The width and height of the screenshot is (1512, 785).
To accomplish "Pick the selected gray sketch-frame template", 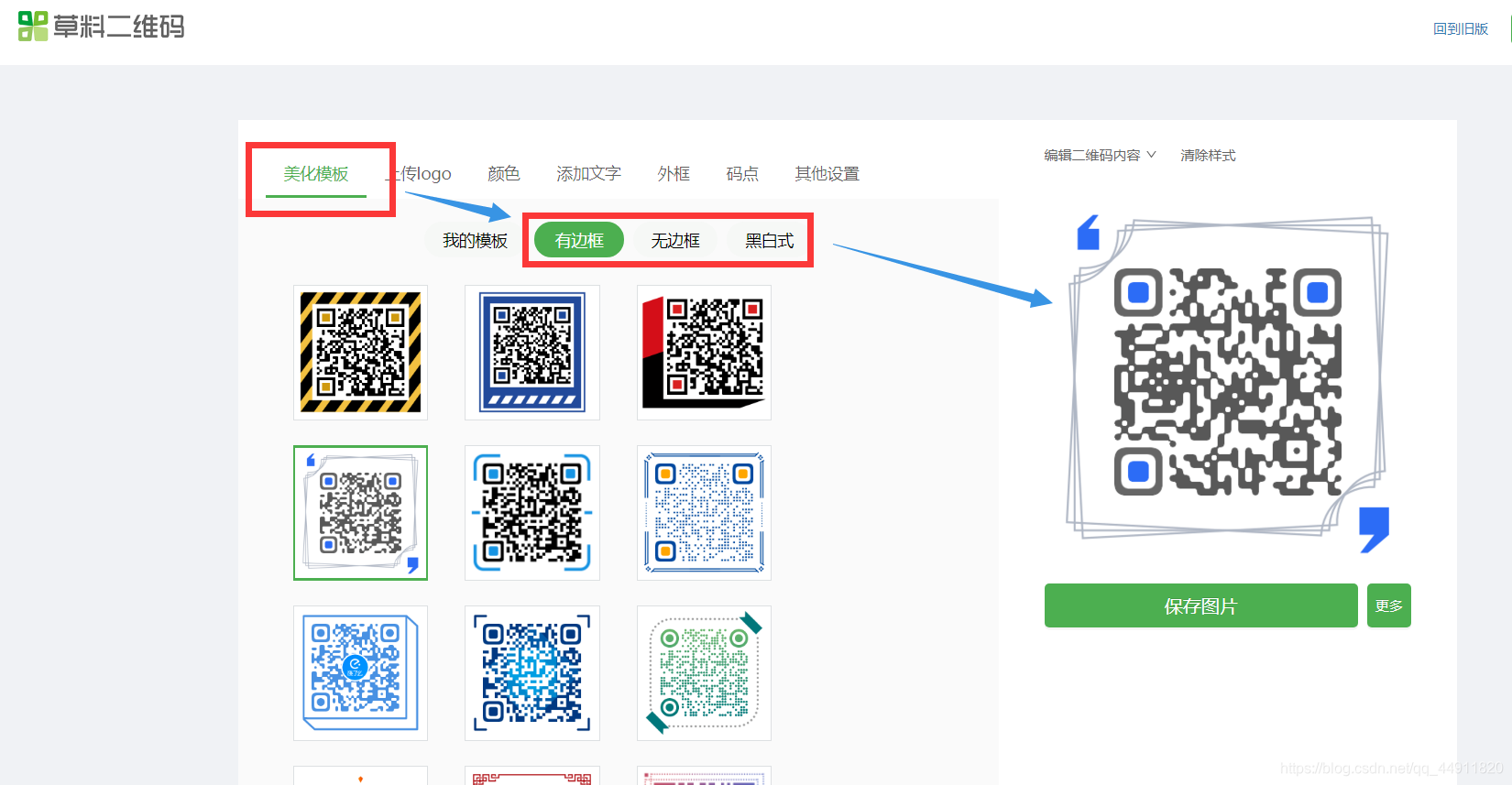I will 361,513.
